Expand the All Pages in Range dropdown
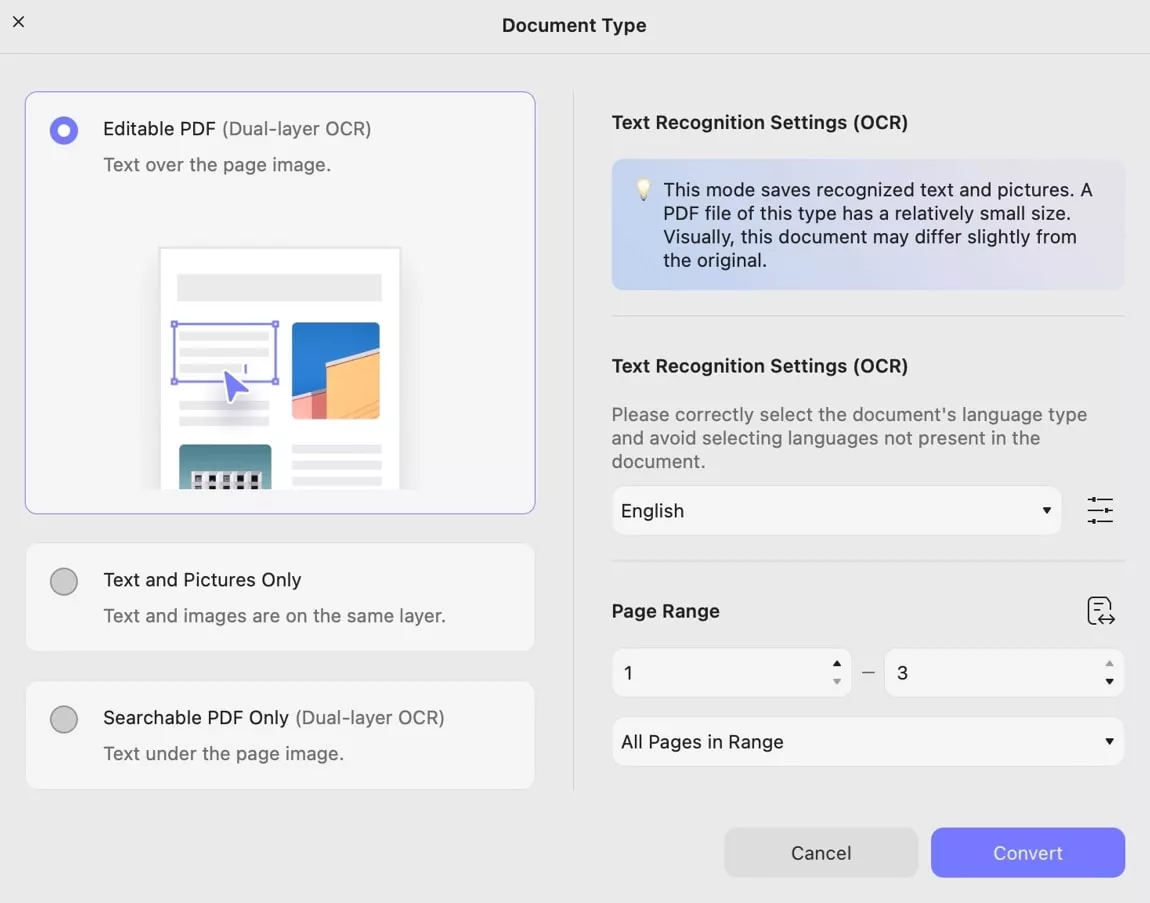Screen dimensions: 1150x903 click(x=867, y=742)
